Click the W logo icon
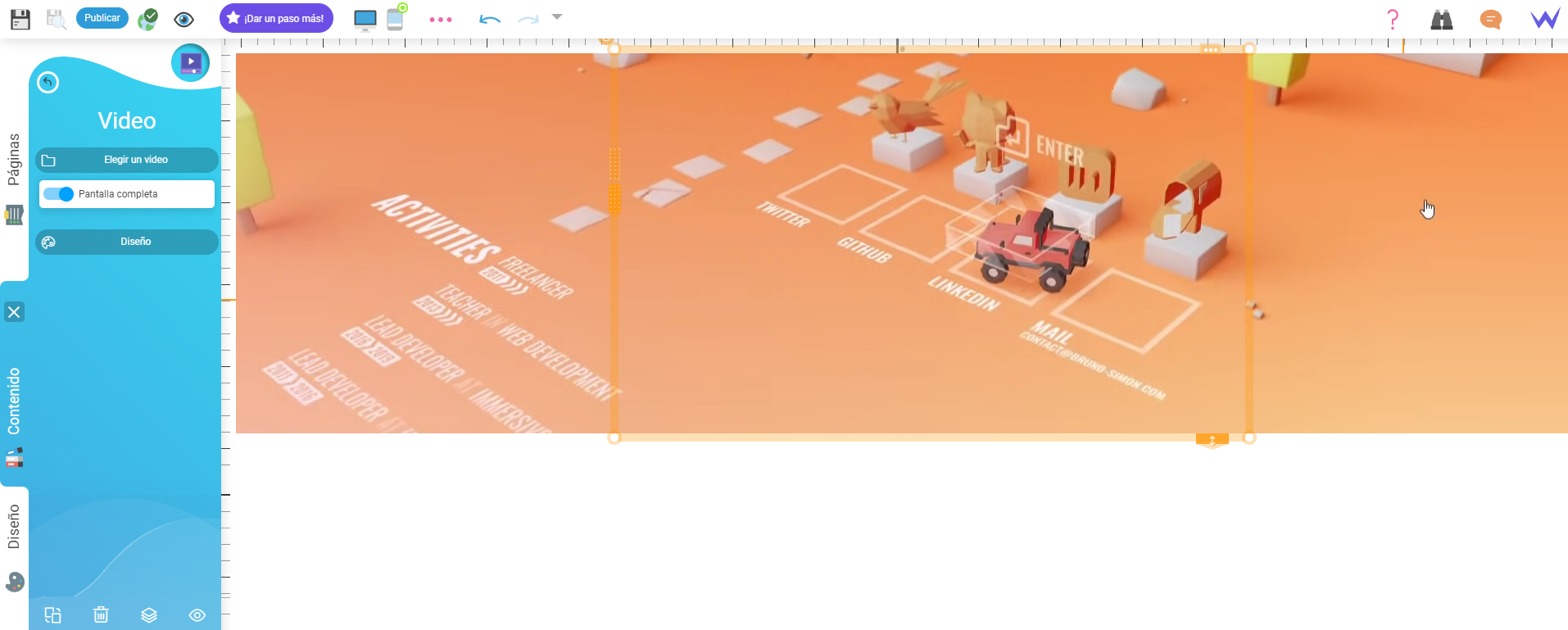This screenshot has height=630, width=1568. coord(1545,19)
